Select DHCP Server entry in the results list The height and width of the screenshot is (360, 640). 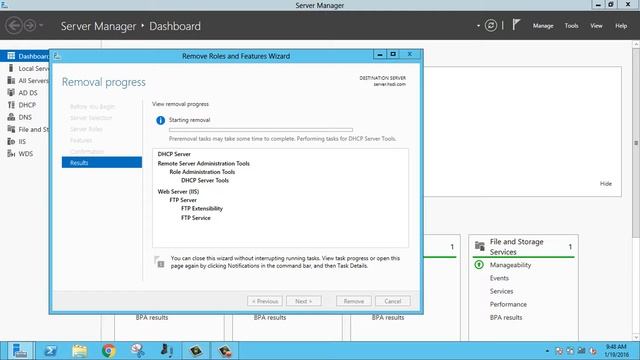click(x=174, y=154)
